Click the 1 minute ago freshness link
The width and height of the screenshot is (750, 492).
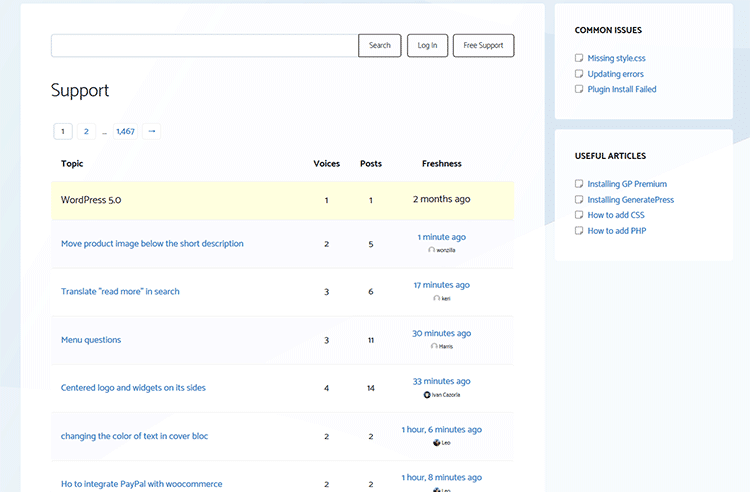pyautogui.click(x=441, y=237)
